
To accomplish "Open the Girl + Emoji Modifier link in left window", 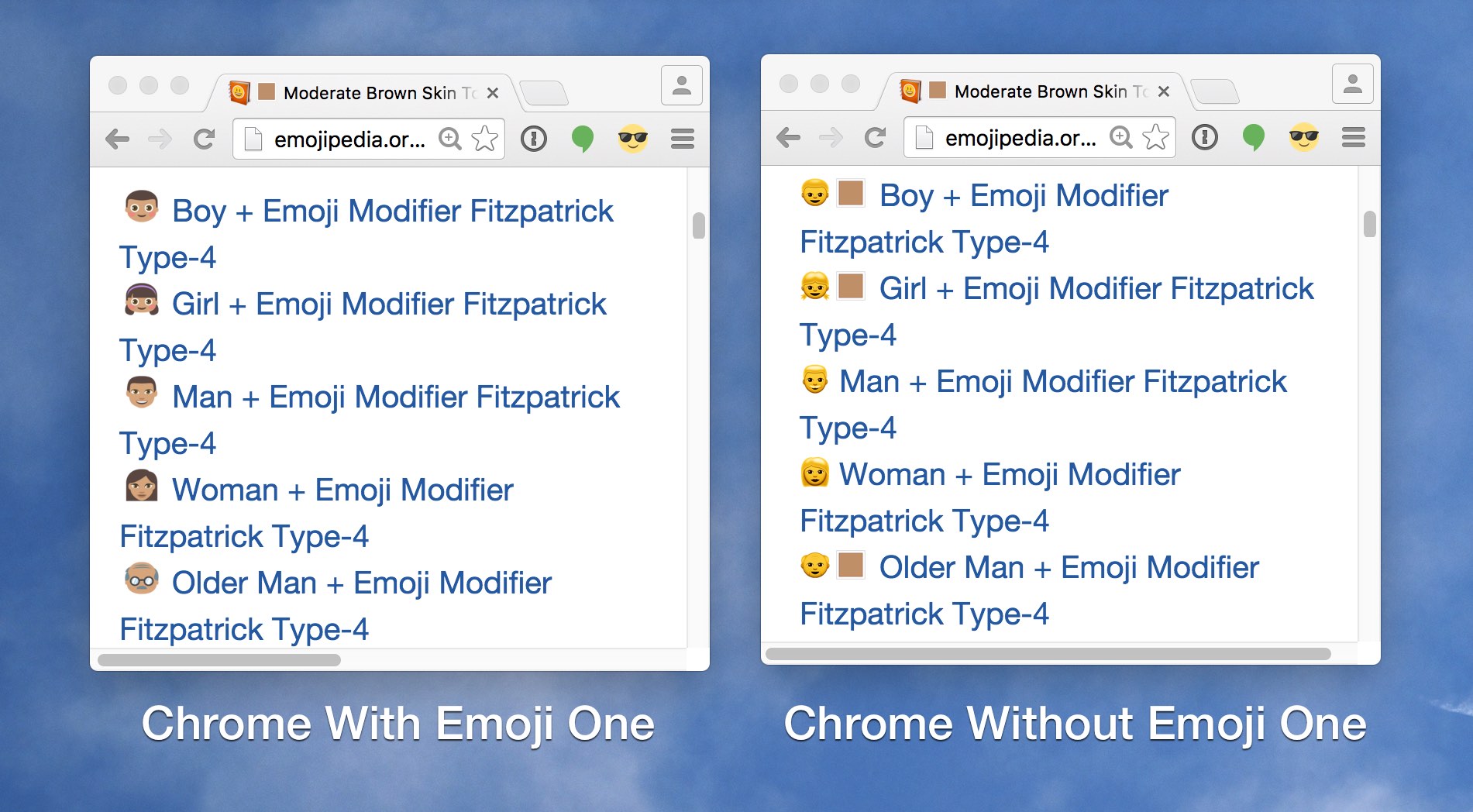I will [x=363, y=327].
